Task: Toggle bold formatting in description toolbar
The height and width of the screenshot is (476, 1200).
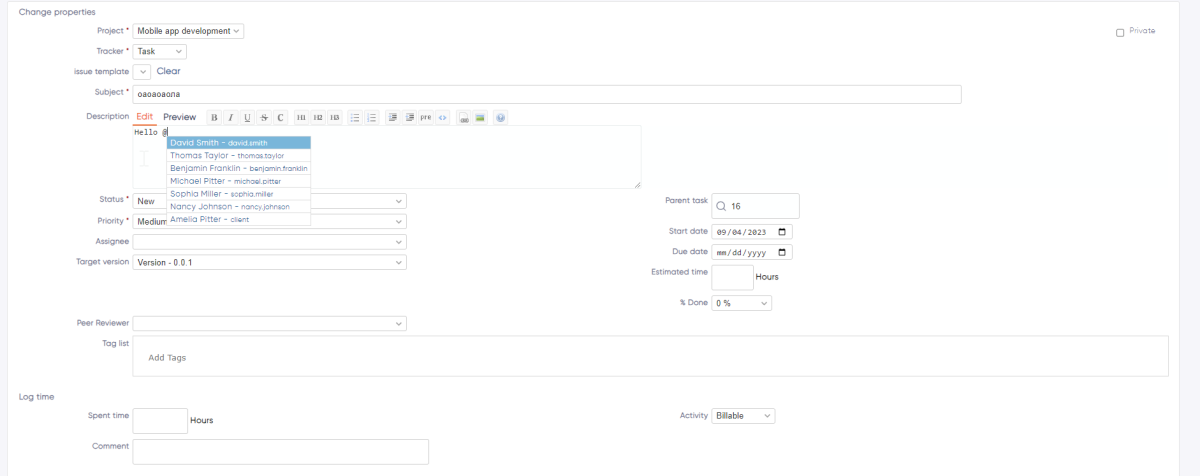Action: tap(214, 118)
